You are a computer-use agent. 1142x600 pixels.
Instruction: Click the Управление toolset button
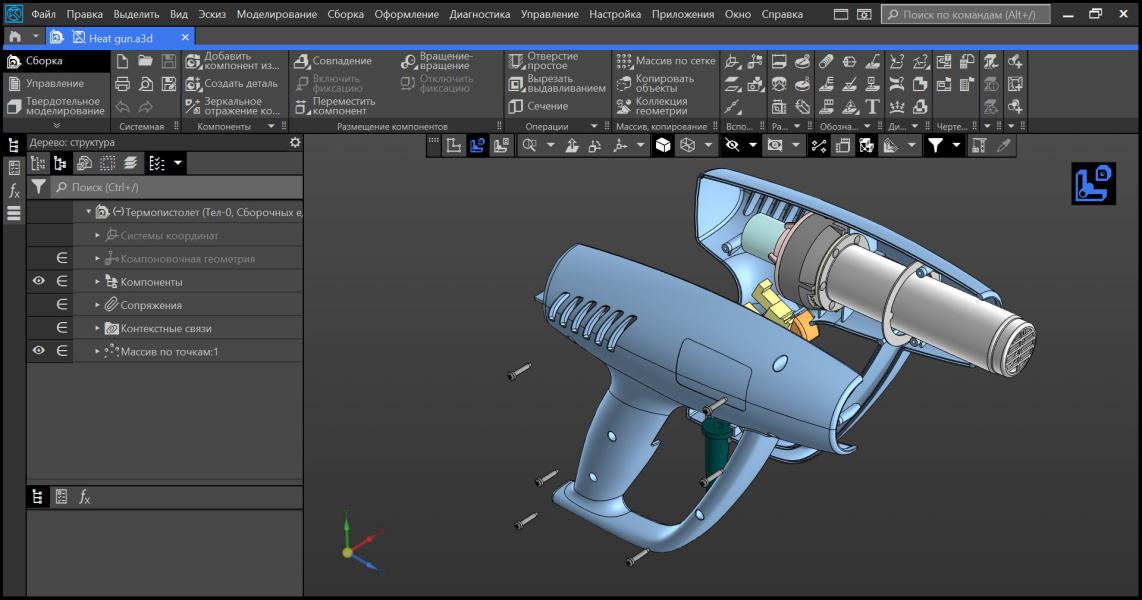click(x=54, y=83)
